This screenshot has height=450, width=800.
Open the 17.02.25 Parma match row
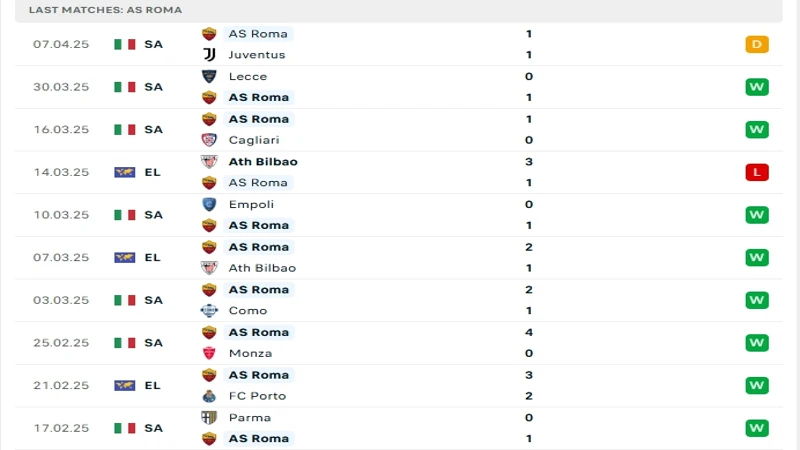[x=398, y=428]
